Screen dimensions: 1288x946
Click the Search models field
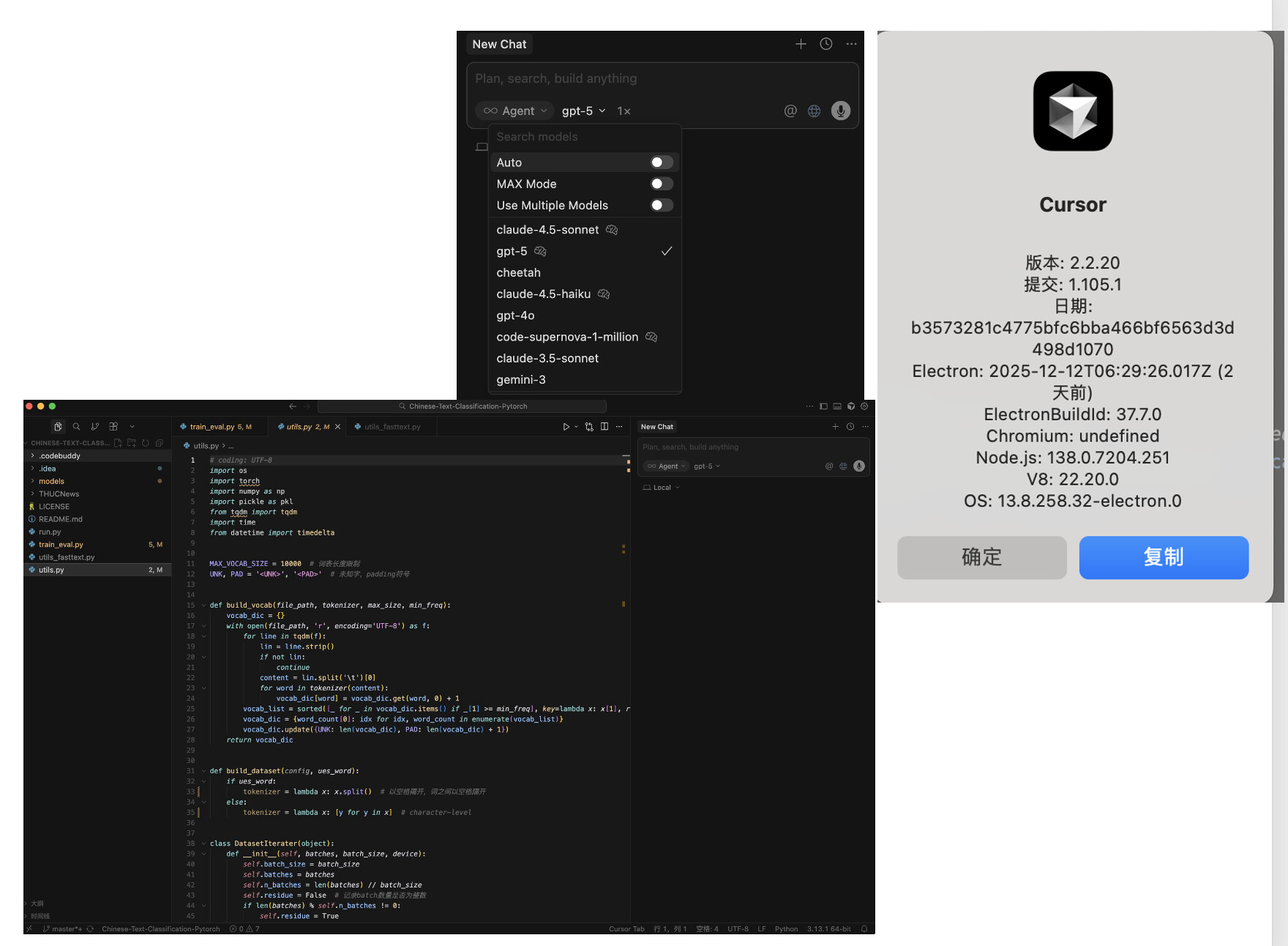(x=585, y=137)
